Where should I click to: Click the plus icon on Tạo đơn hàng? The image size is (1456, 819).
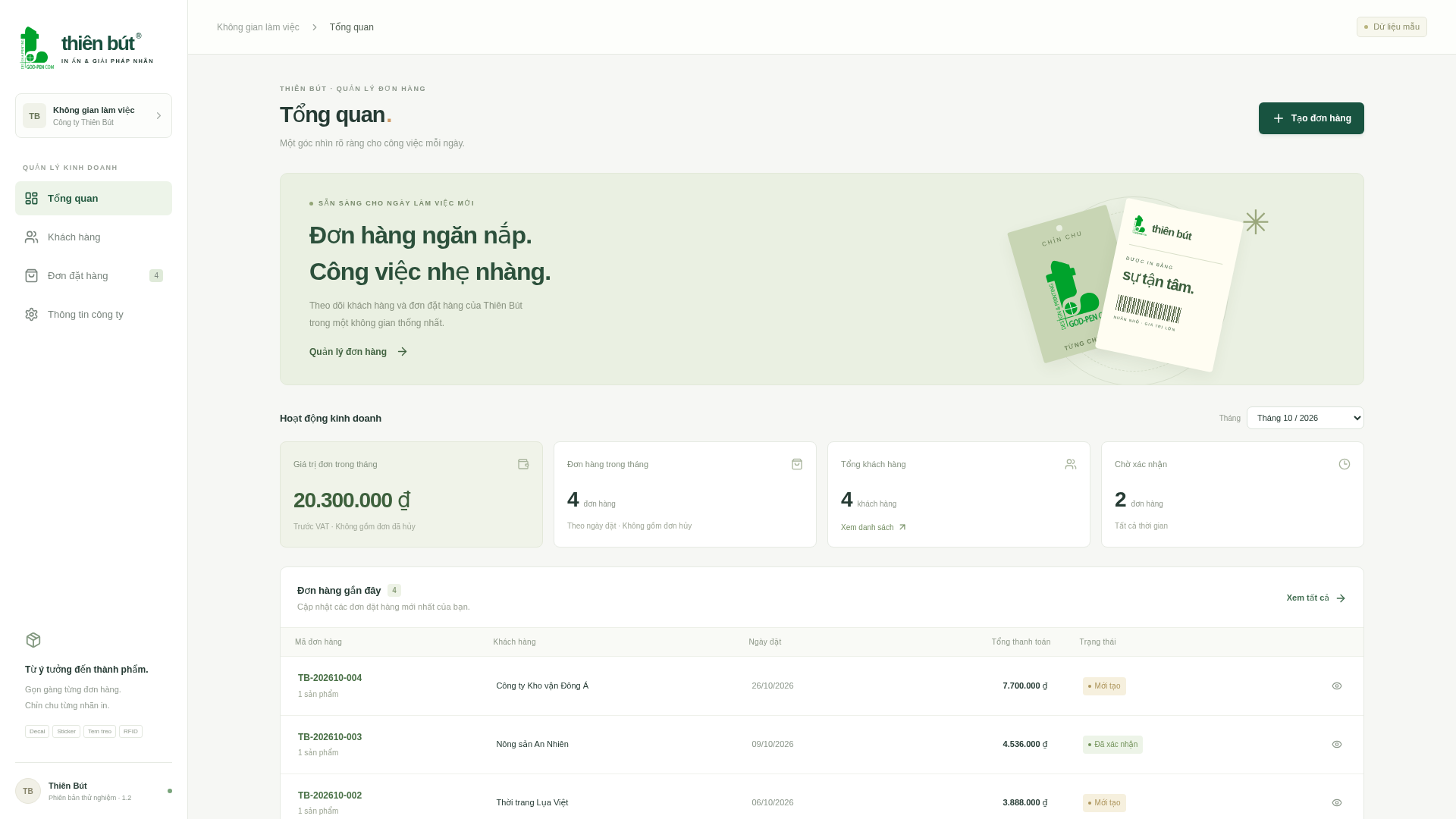pyautogui.click(x=1279, y=118)
